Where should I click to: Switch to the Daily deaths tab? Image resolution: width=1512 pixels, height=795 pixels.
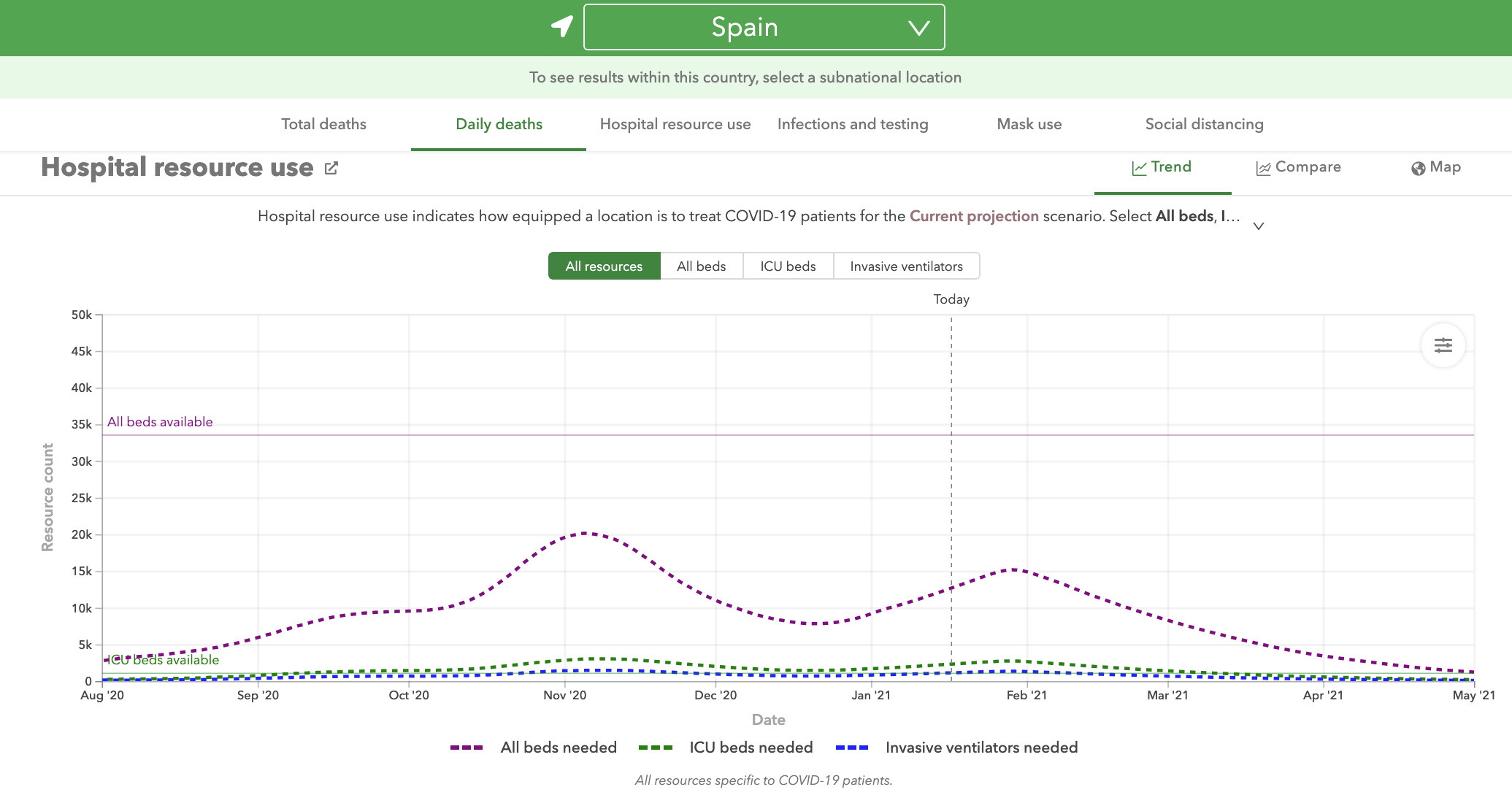pos(499,124)
